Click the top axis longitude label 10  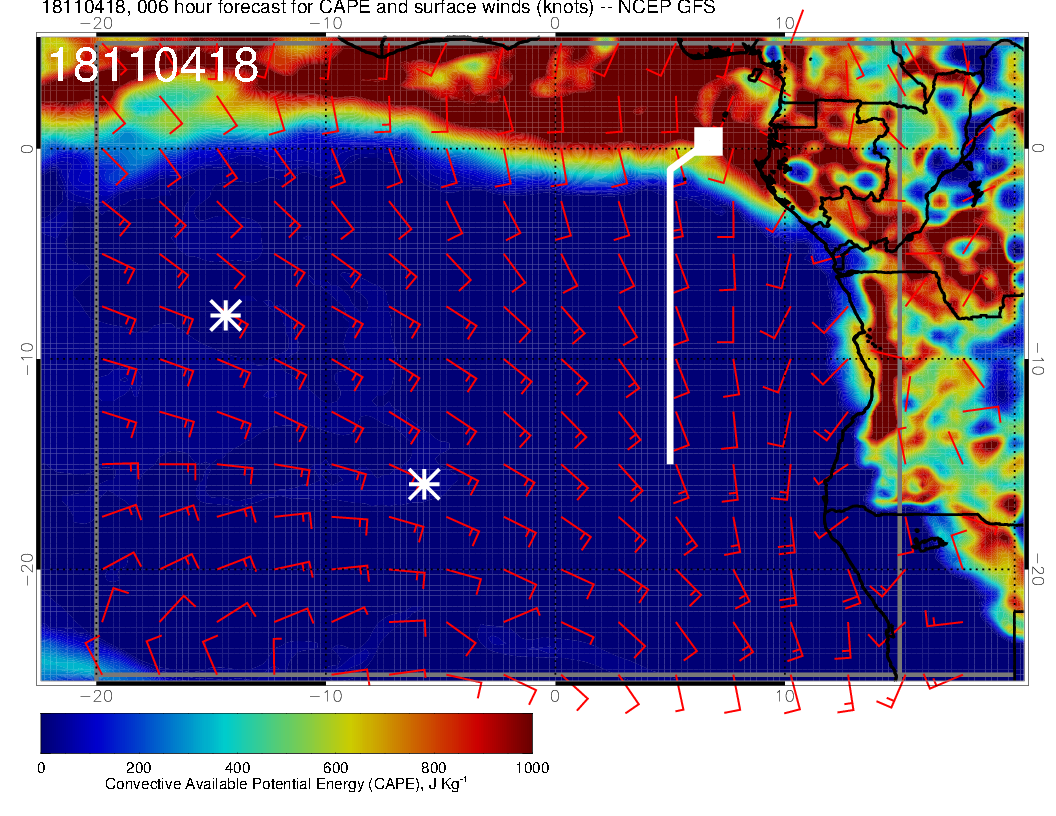point(784,23)
